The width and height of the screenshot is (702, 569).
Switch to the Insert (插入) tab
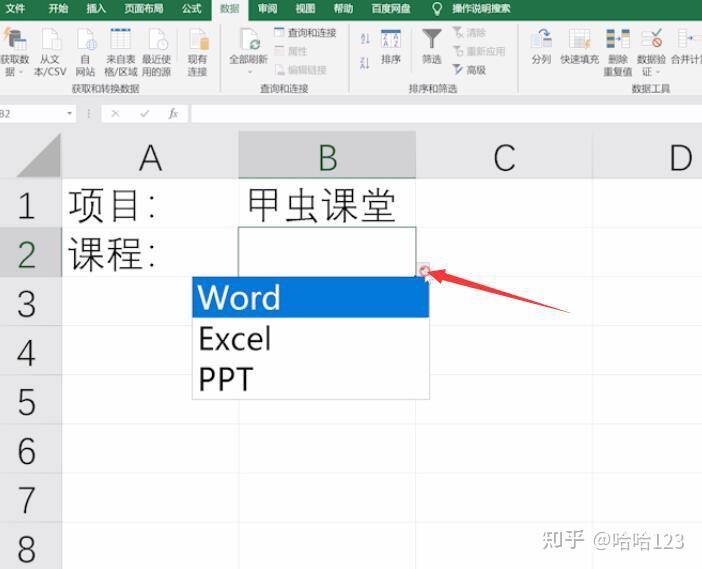(x=96, y=9)
